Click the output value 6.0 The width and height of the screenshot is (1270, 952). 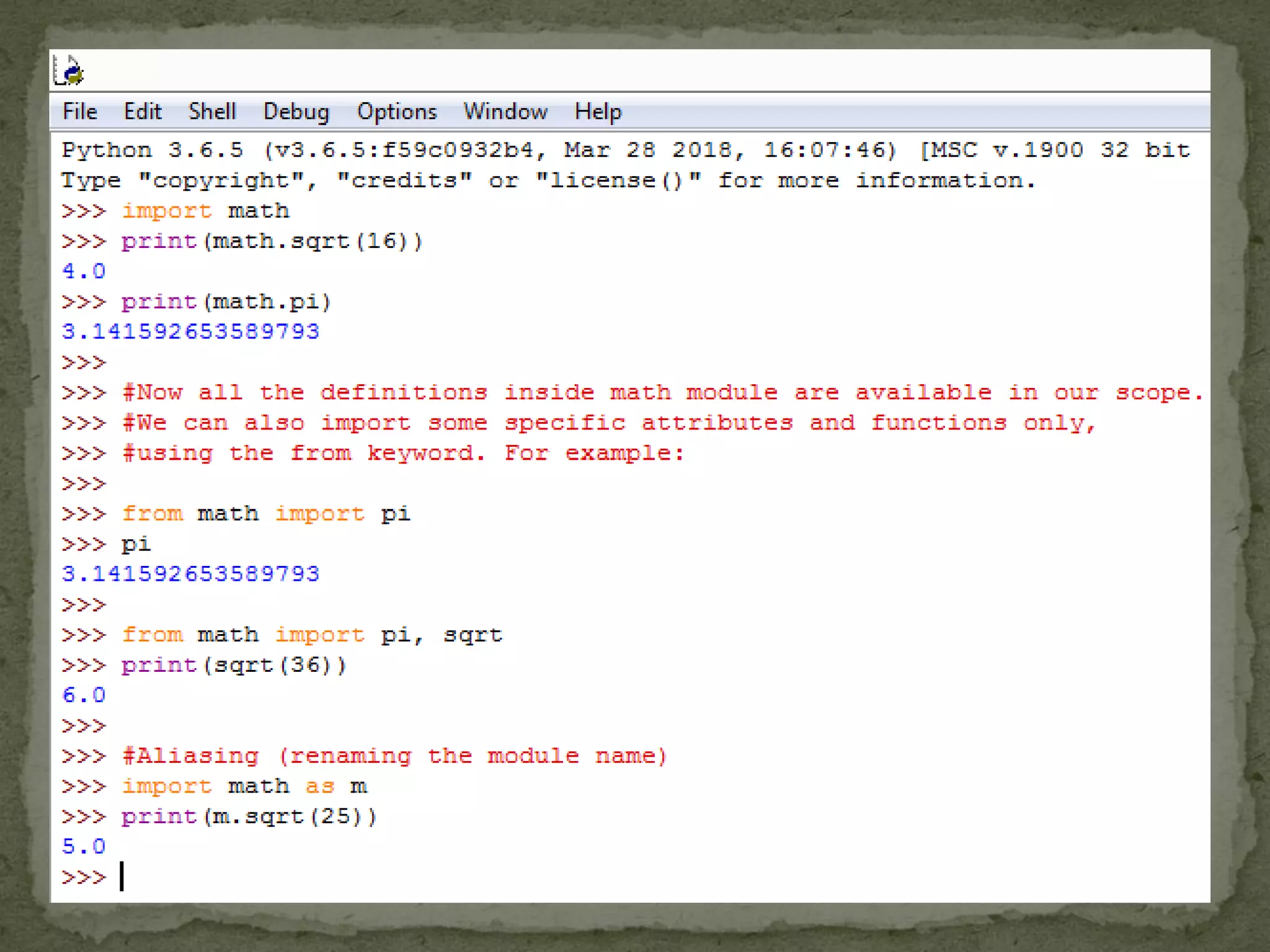tap(84, 695)
